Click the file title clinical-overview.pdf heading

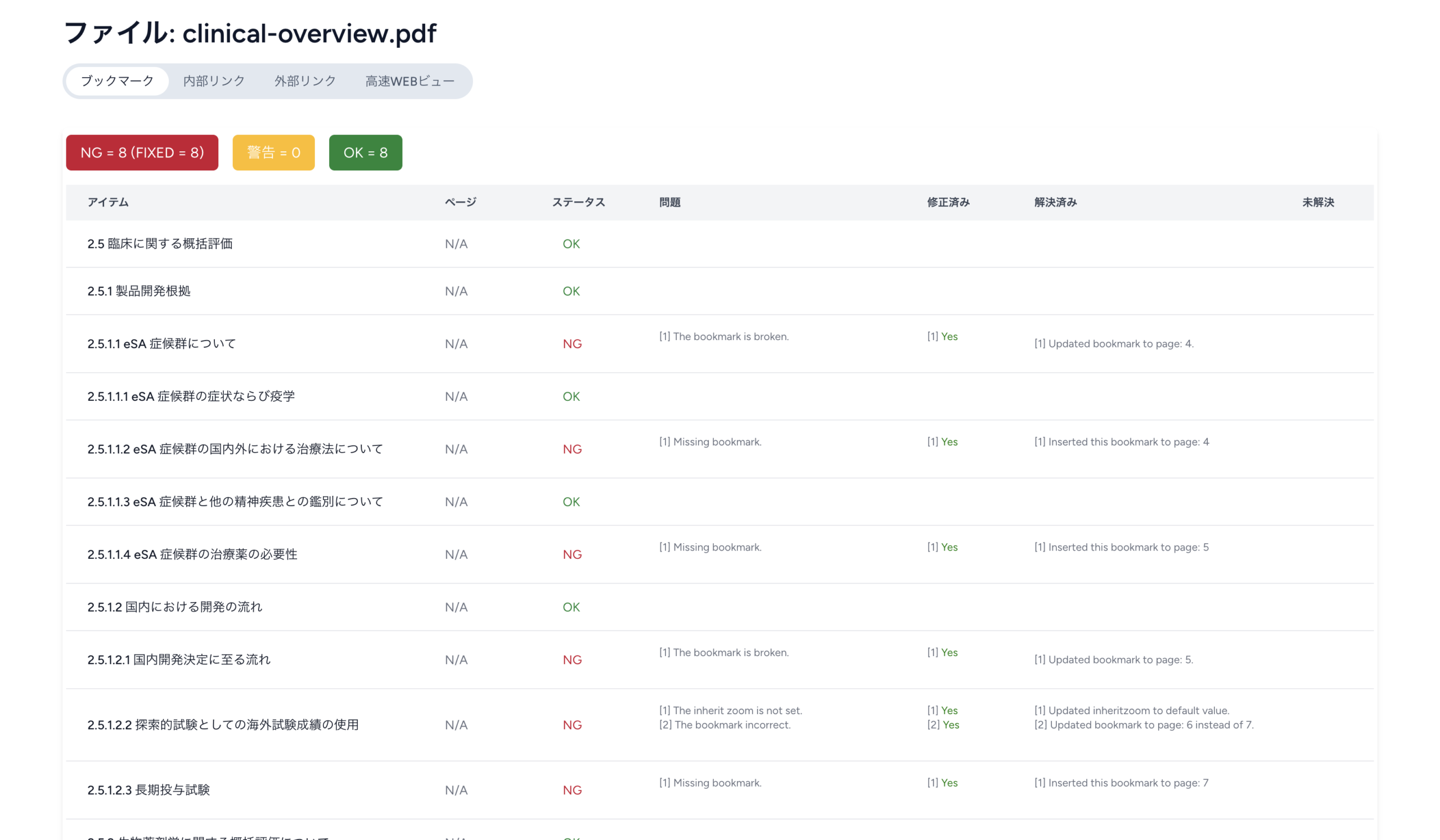coord(250,33)
